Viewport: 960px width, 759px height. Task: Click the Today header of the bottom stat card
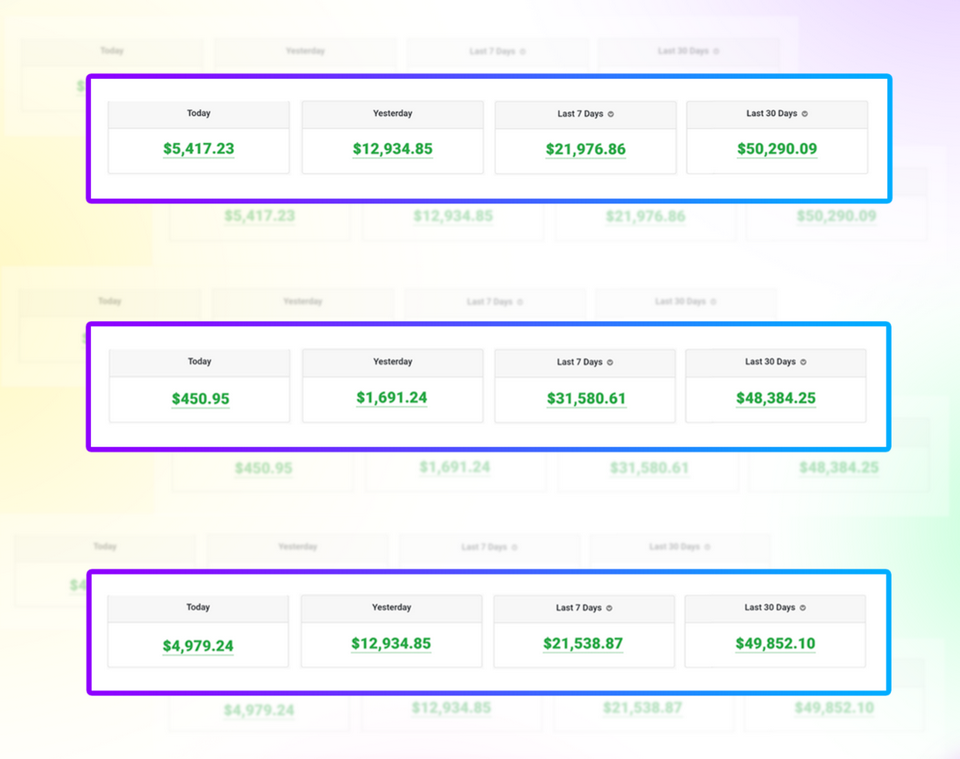click(x=198, y=607)
